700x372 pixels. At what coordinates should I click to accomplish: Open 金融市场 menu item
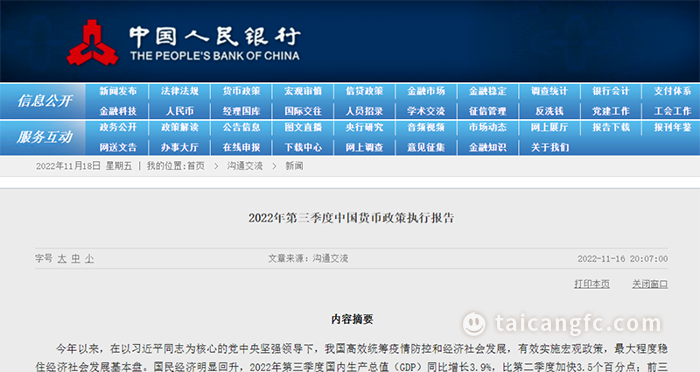tap(426, 91)
